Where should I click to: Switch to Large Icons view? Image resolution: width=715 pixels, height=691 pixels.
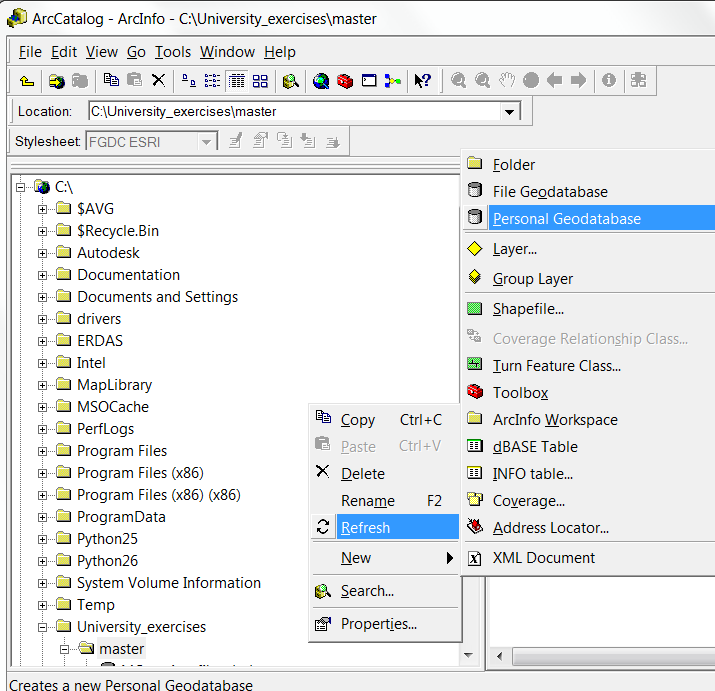point(189,81)
